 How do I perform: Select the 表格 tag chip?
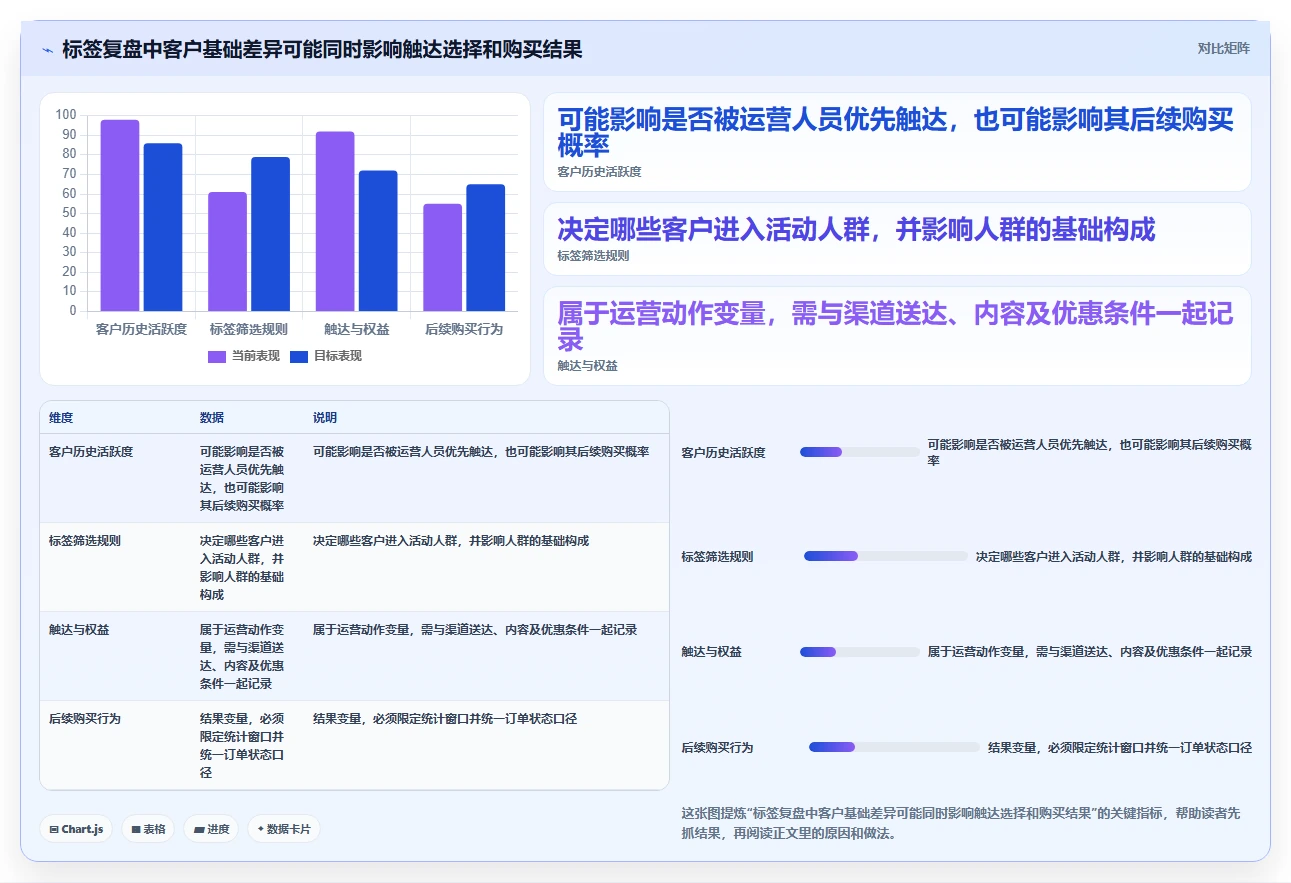pos(149,829)
